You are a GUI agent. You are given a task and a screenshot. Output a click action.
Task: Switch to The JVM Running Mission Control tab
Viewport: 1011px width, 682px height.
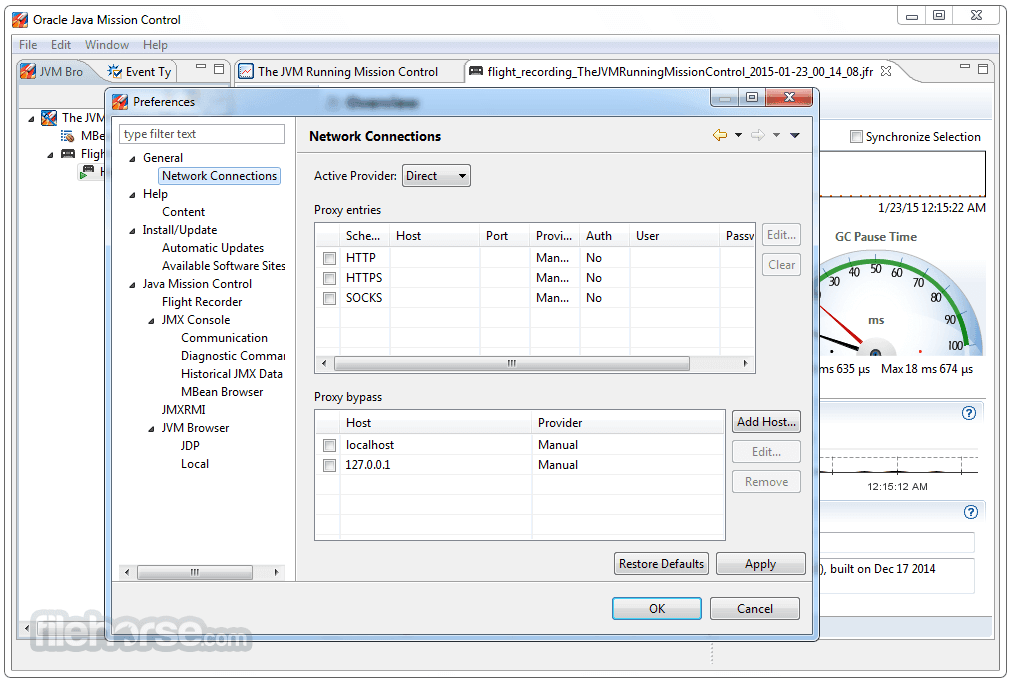348,72
